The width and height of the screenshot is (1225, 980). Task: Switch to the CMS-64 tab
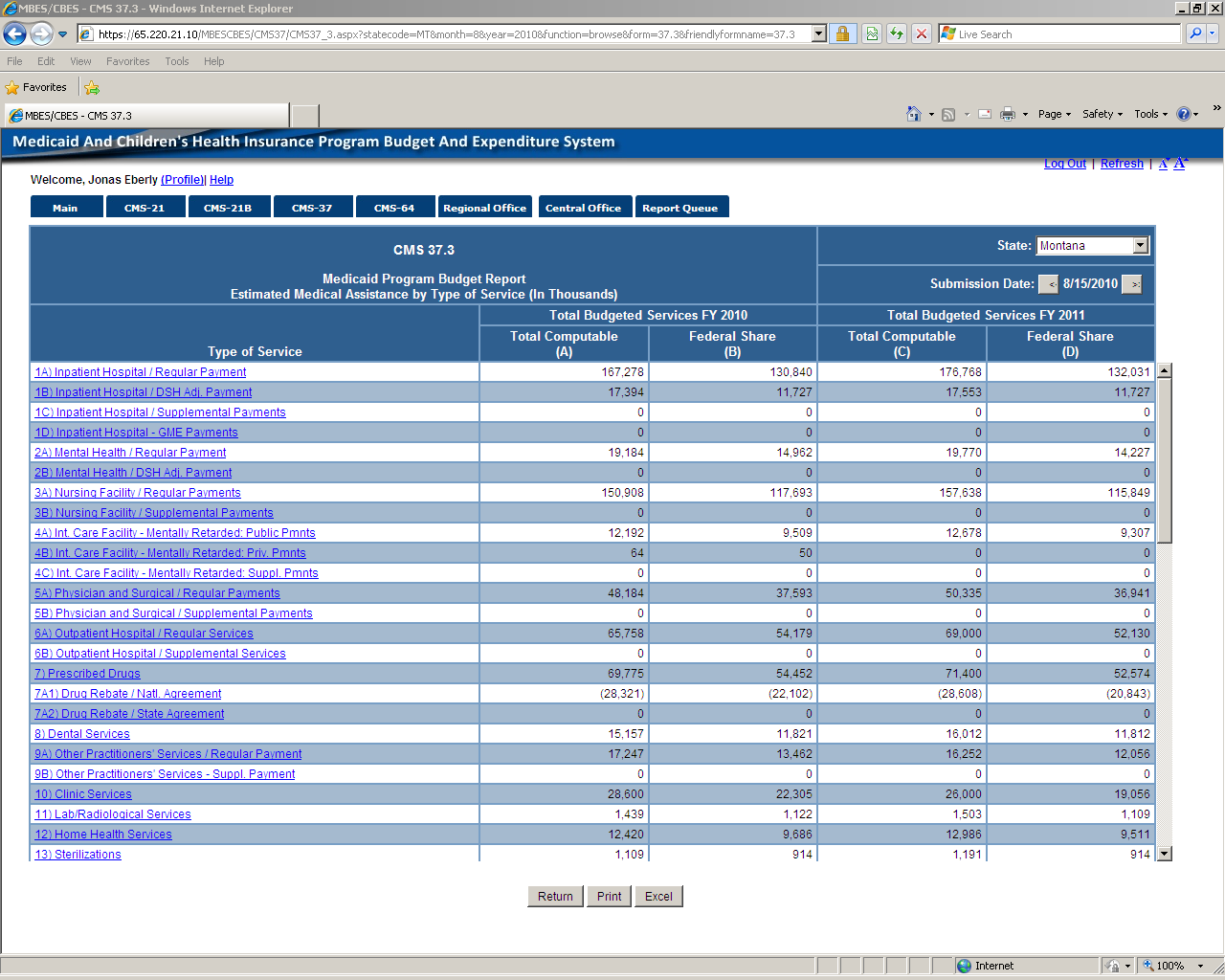[394, 208]
